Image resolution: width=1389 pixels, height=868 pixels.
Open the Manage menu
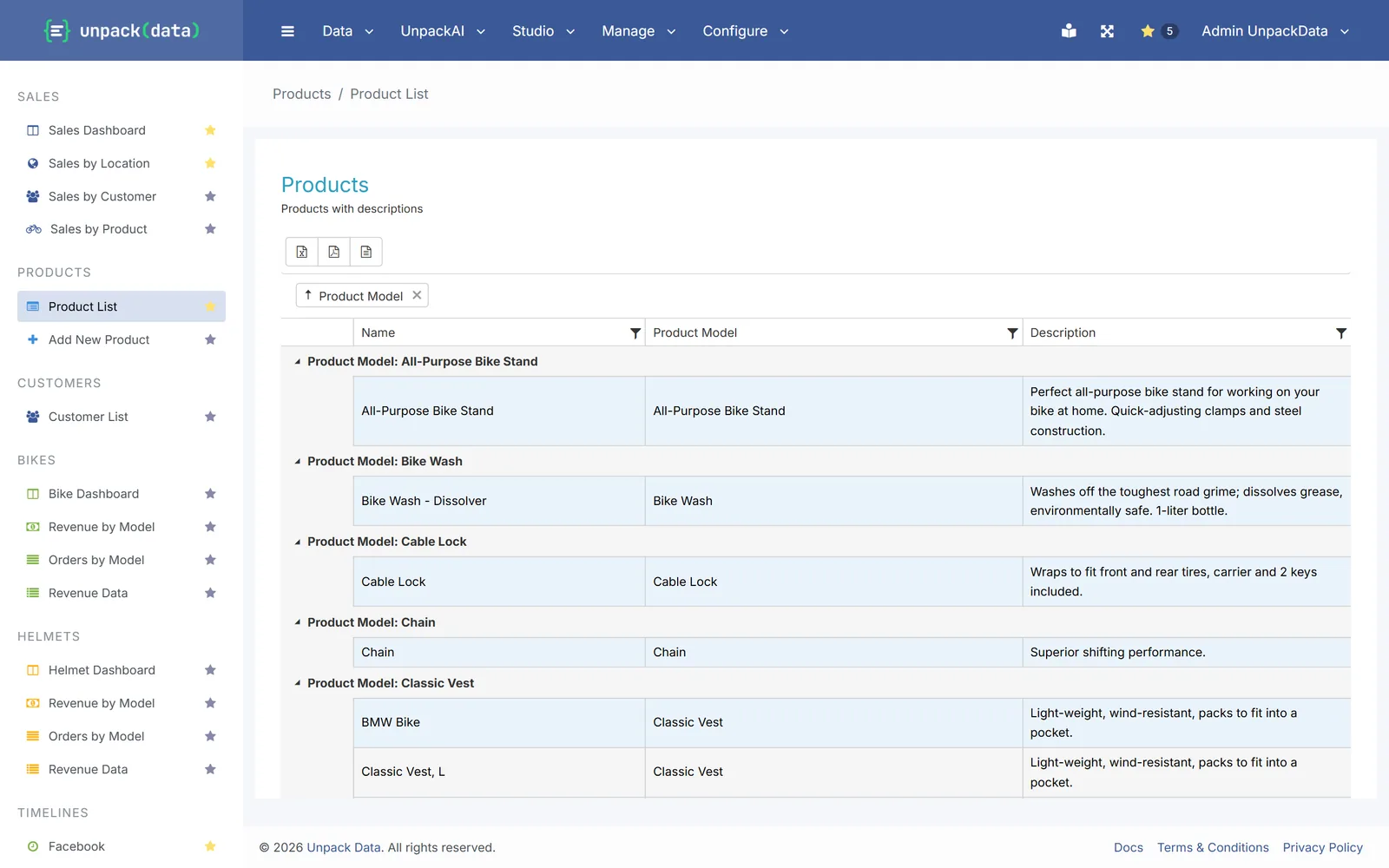(x=638, y=31)
